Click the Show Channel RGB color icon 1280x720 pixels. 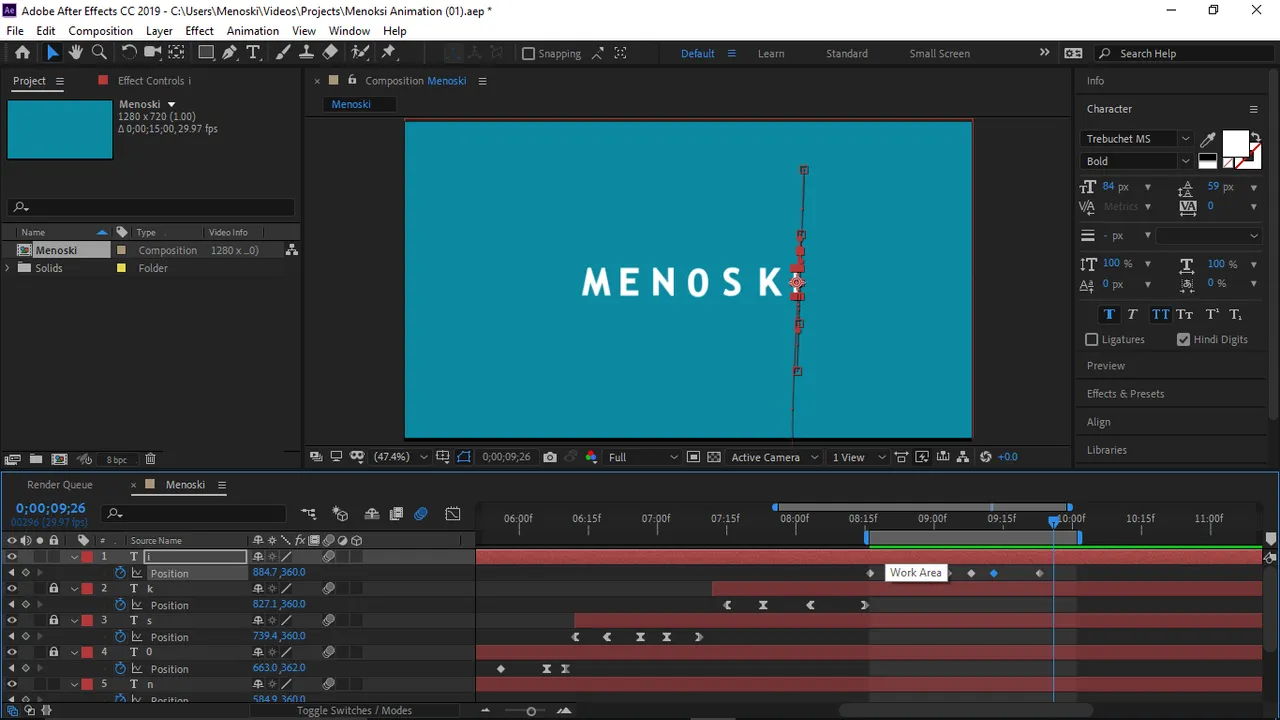(591, 457)
